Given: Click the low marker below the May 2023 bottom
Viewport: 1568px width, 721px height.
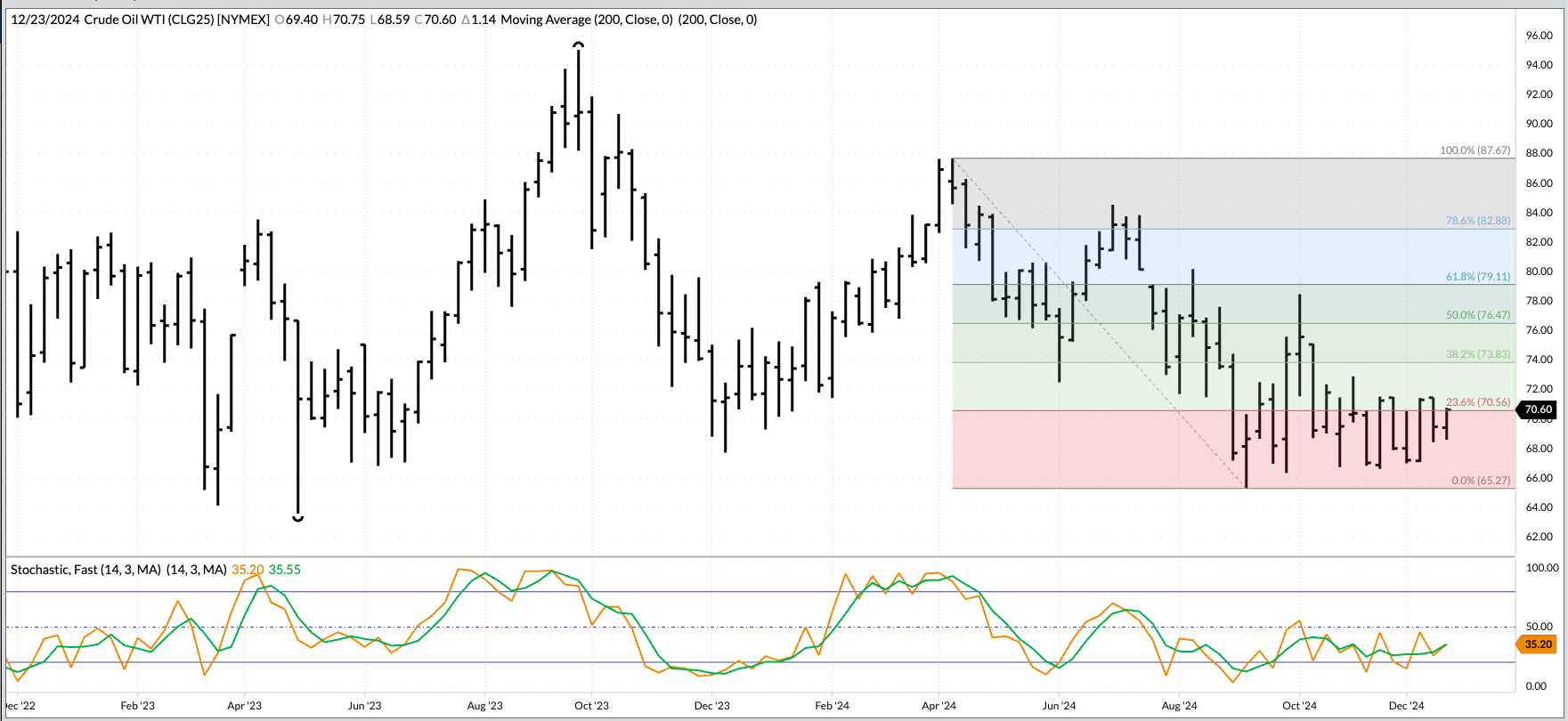Looking at the screenshot, I should coord(298,518).
